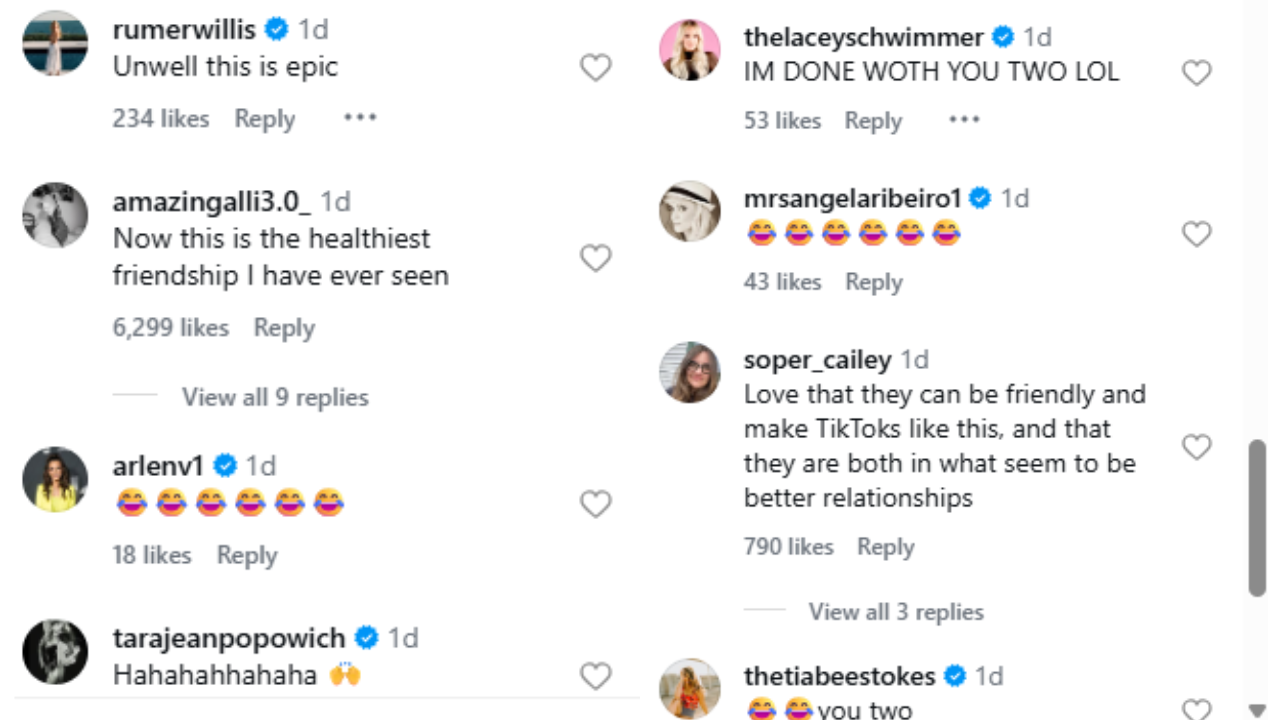Open more options for rumerwillis's comment
Screen dimensions: 1280x720
[359, 118]
